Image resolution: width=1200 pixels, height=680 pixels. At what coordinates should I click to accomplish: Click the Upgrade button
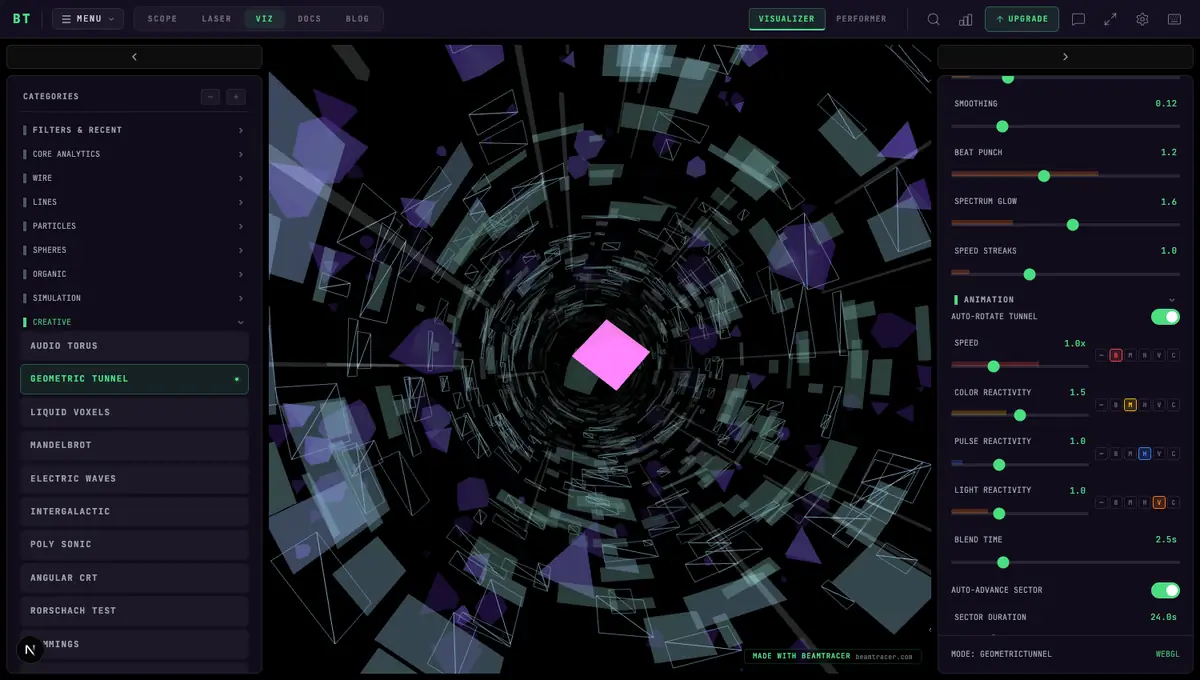click(1022, 19)
